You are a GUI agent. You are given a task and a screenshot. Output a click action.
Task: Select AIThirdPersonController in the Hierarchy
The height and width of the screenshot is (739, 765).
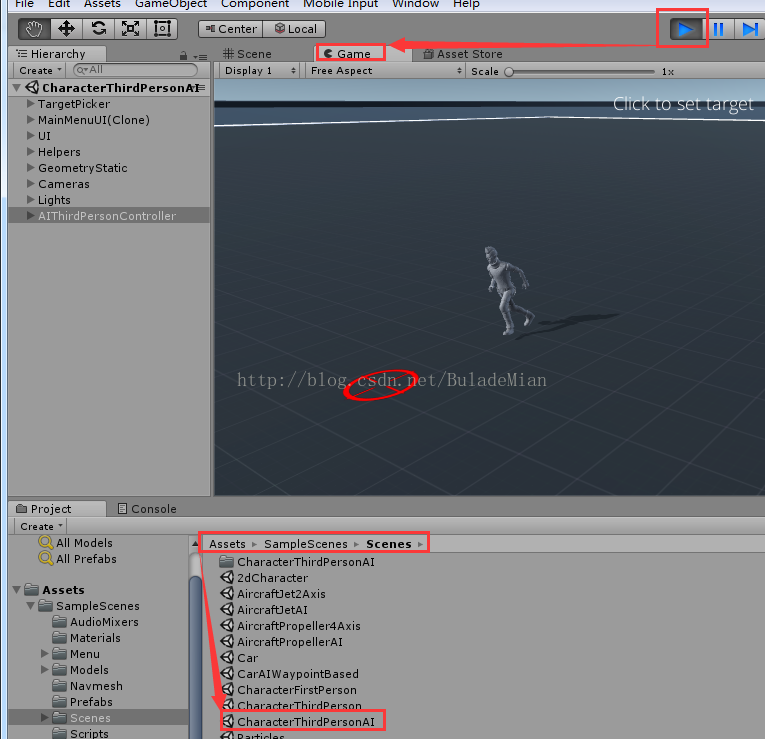click(x=109, y=216)
